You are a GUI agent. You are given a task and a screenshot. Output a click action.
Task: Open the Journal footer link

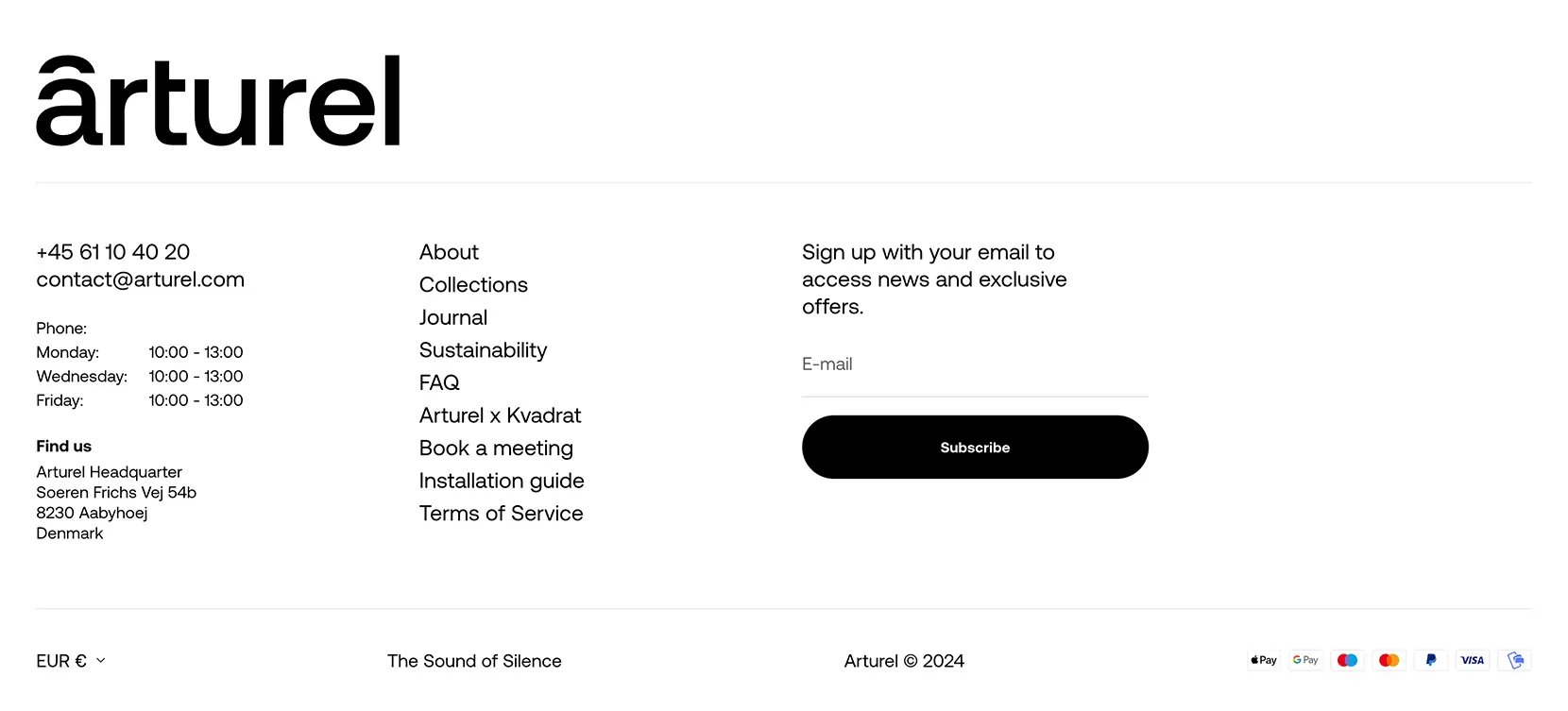453,317
